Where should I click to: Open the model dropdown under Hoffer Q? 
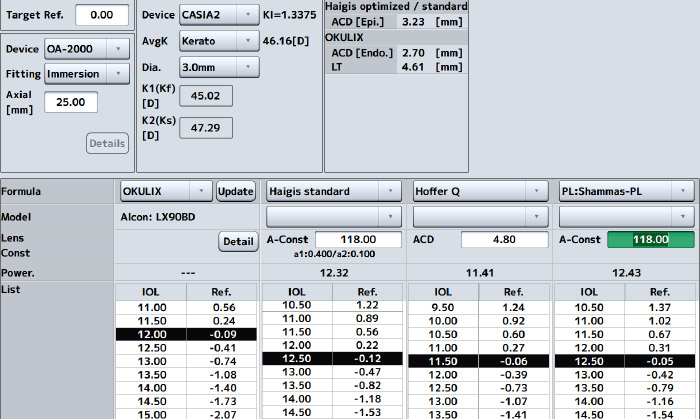point(480,217)
